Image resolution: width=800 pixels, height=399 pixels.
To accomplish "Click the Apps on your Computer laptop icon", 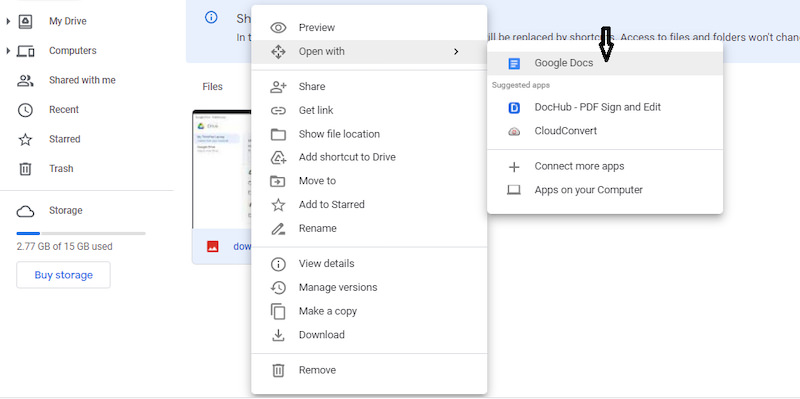I will point(514,190).
